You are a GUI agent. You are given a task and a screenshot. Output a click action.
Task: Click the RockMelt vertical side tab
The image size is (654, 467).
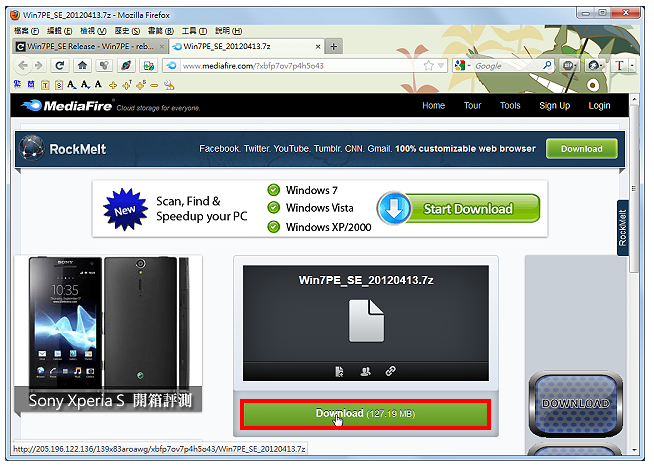(622, 228)
